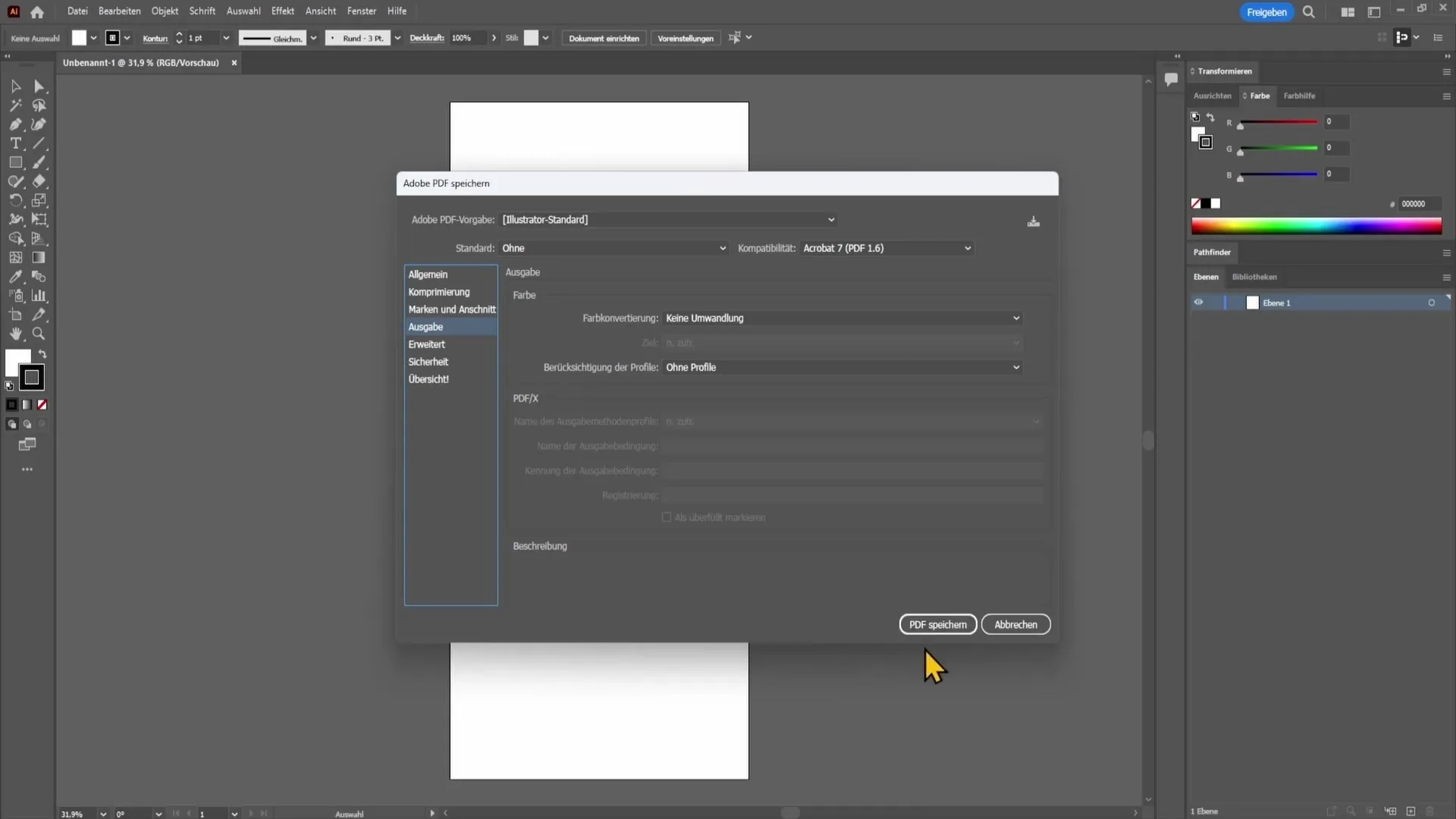Click Dokument einrichten button
Viewport: 1456px width, 819px height.
[604, 38]
